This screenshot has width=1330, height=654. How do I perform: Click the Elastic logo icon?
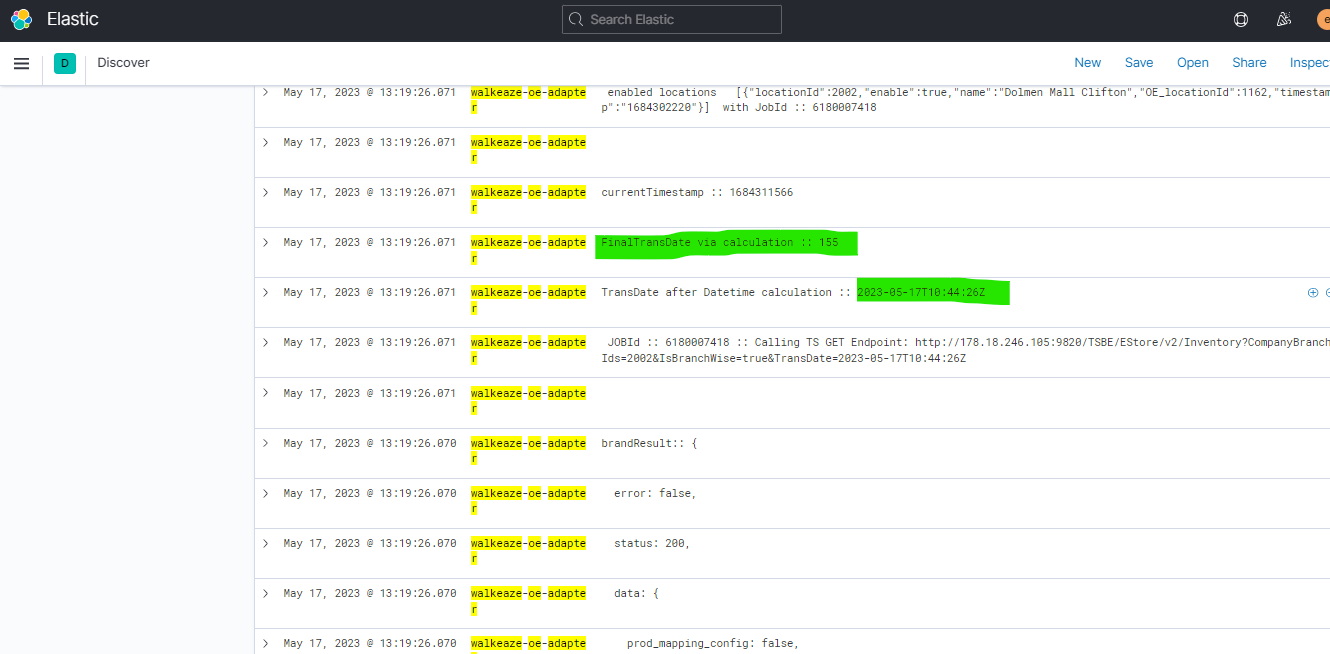click(x=22, y=19)
